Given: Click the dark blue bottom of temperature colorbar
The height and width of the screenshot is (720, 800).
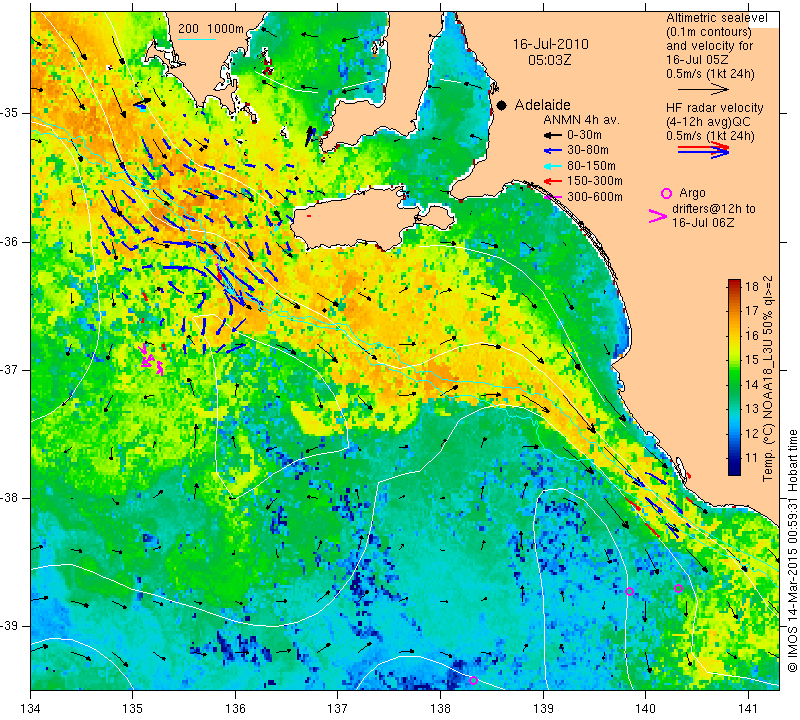Looking at the screenshot, I should (734, 470).
